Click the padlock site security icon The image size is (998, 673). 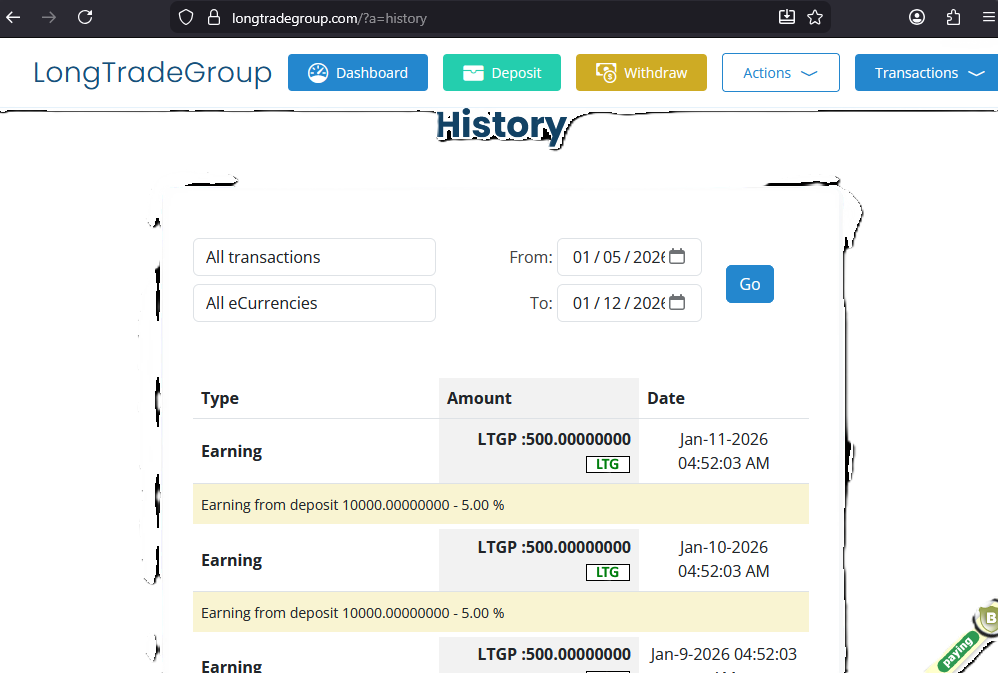click(212, 17)
